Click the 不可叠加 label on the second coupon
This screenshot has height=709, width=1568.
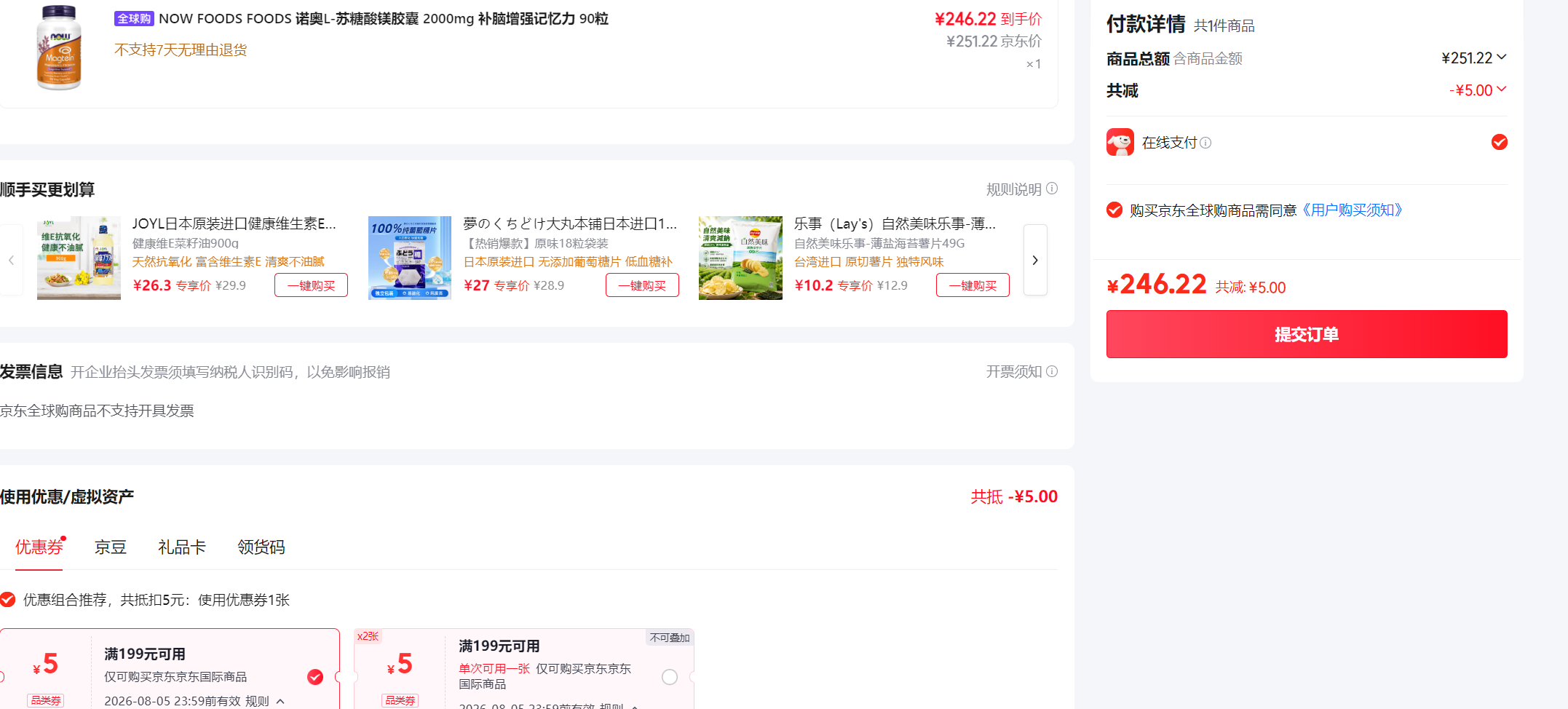(670, 638)
